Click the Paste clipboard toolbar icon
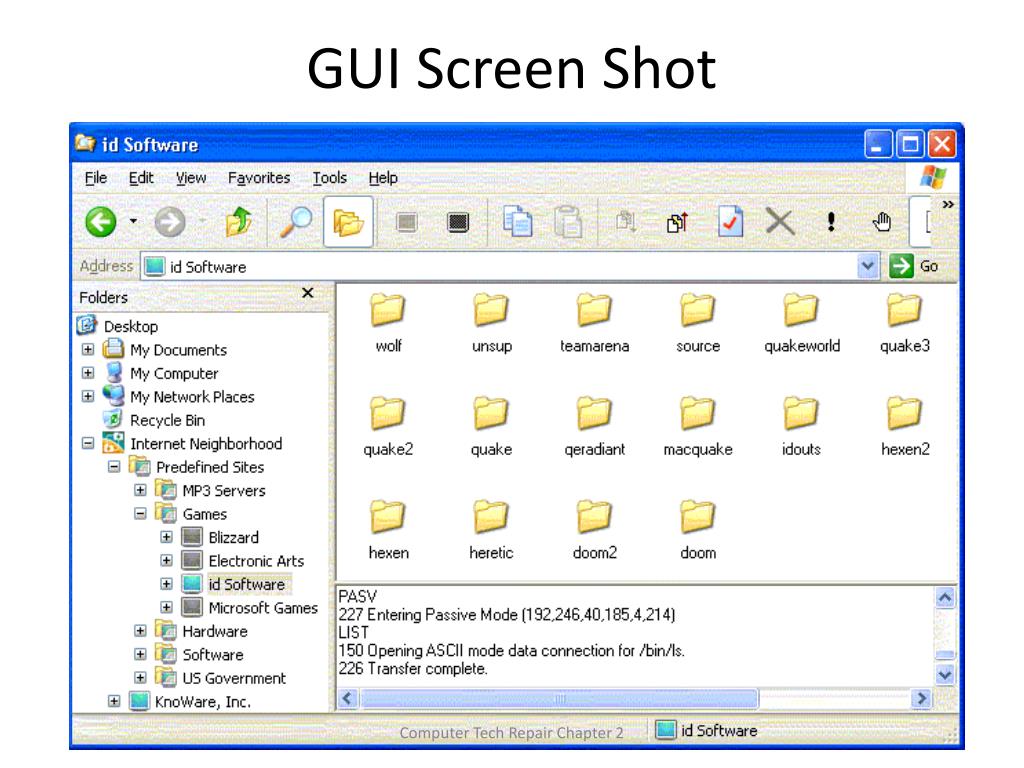Screen dimensions: 1024x768 pos(568,222)
